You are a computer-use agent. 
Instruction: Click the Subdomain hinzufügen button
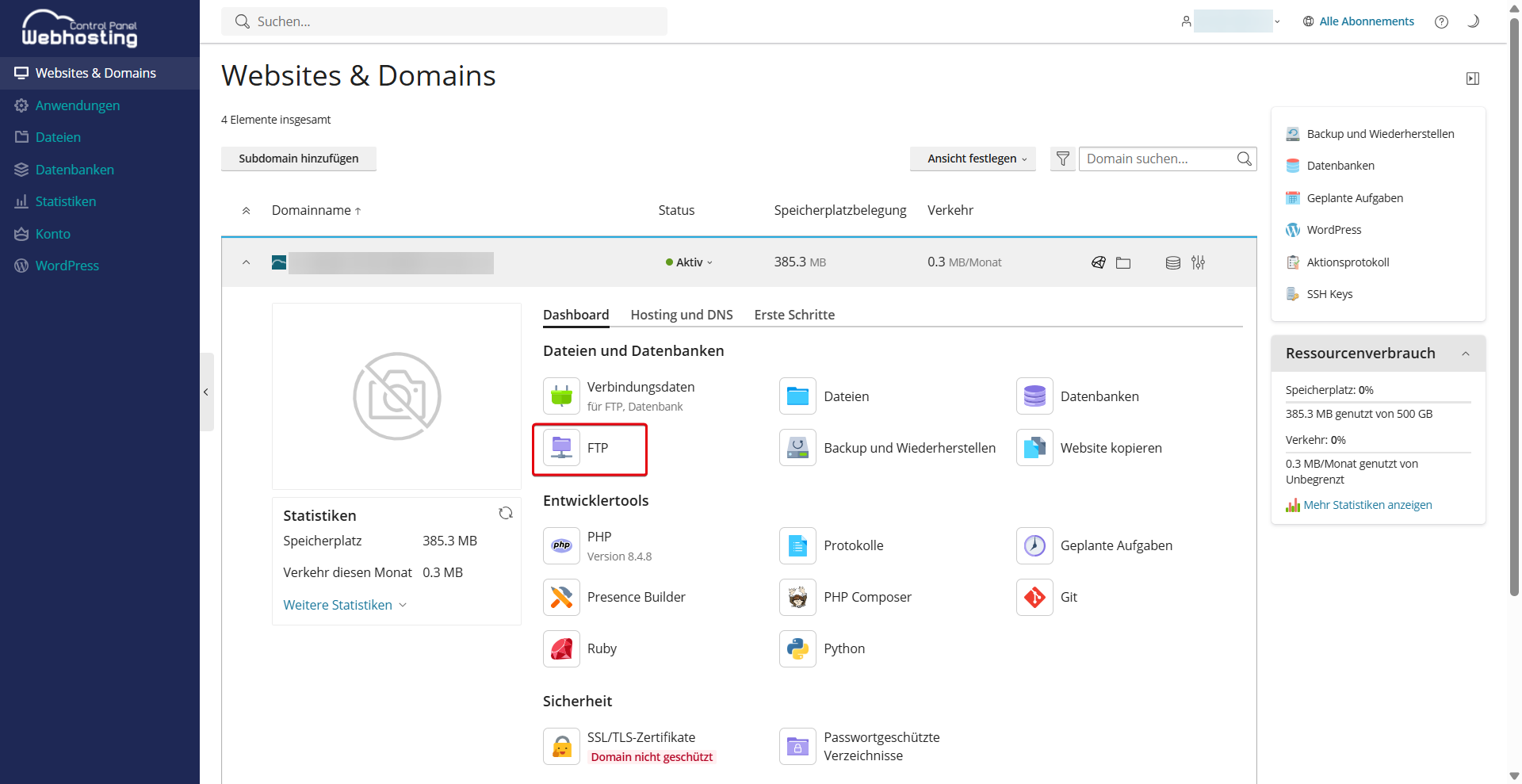click(298, 159)
